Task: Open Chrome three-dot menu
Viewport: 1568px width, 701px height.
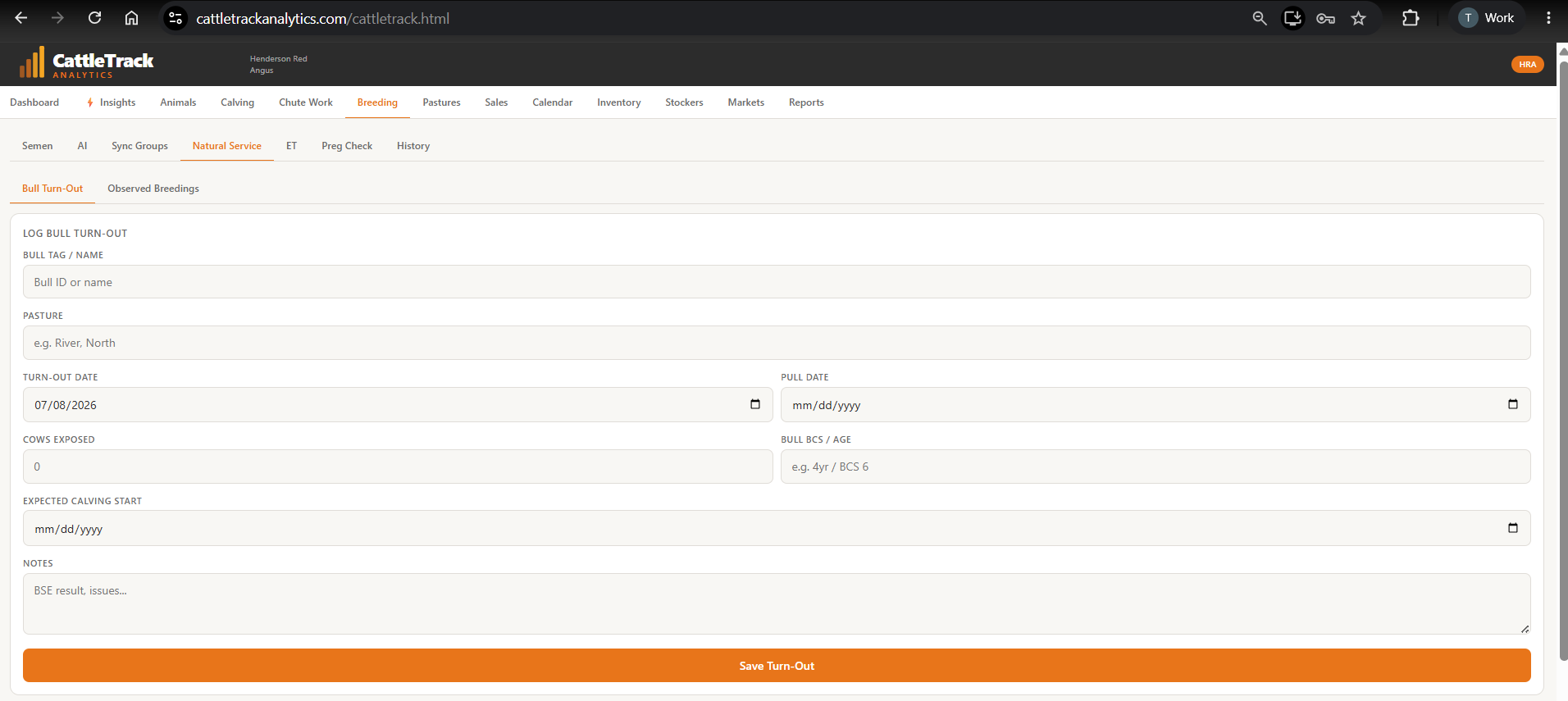Action: coord(1548,18)
